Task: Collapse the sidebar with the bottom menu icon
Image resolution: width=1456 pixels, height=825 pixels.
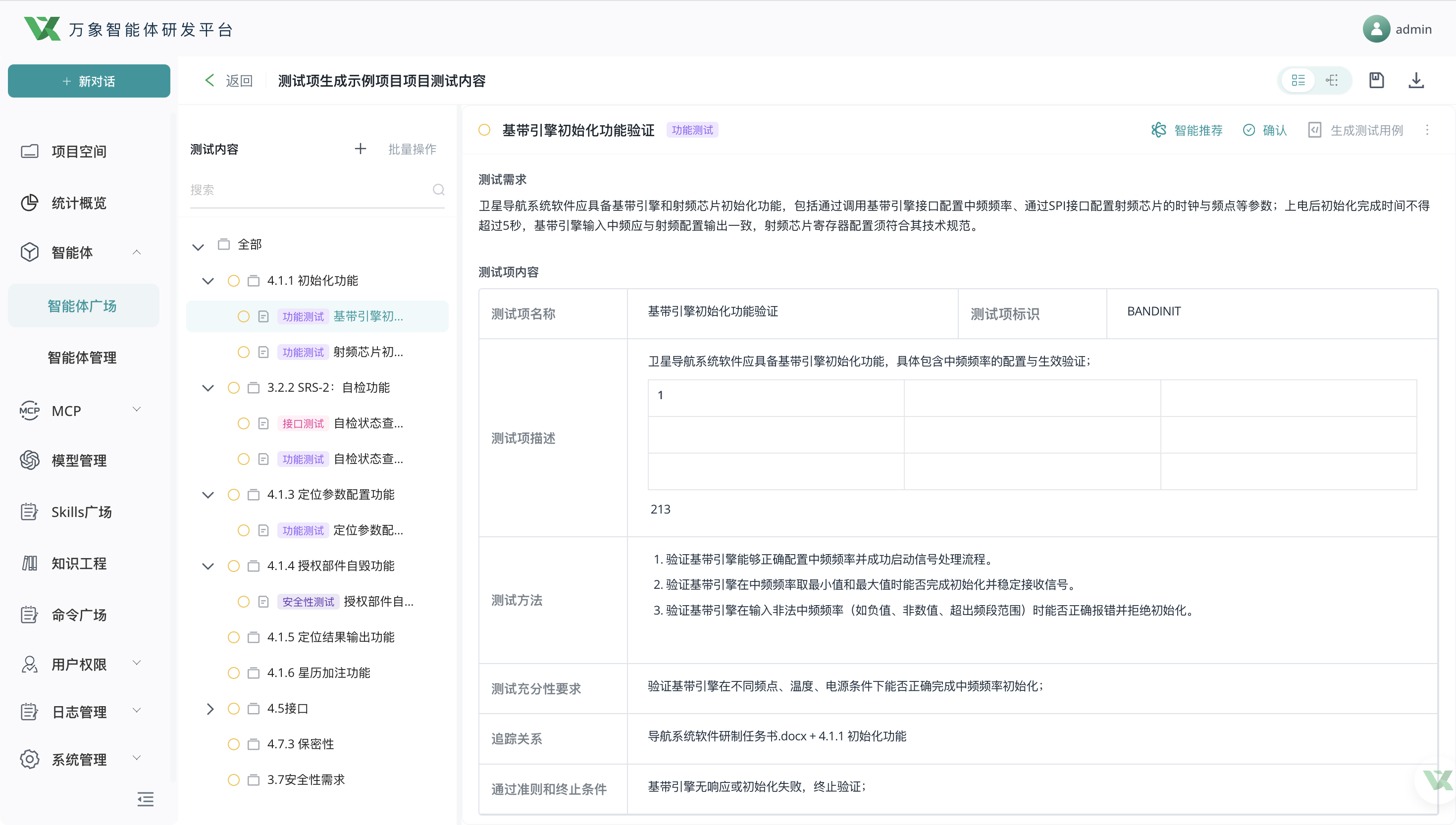Action: coord(146,800)
